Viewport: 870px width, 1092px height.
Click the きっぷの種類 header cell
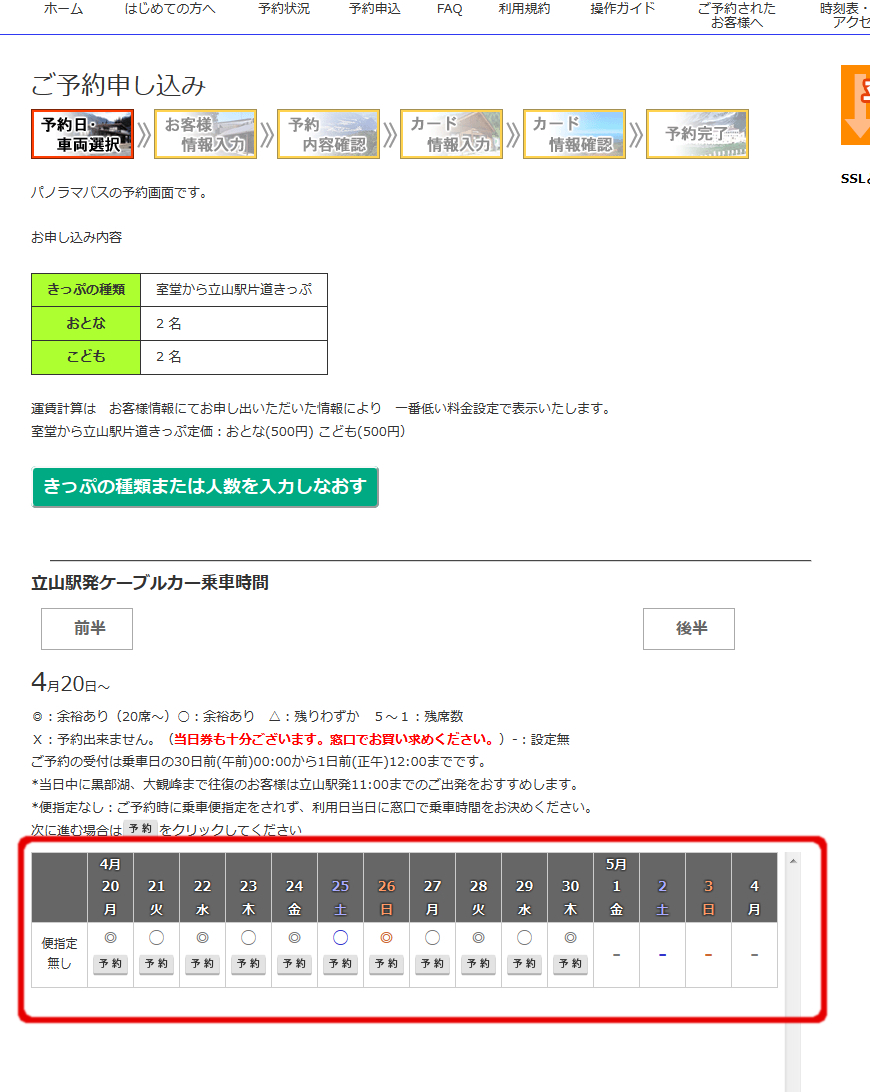coord(86,290)
